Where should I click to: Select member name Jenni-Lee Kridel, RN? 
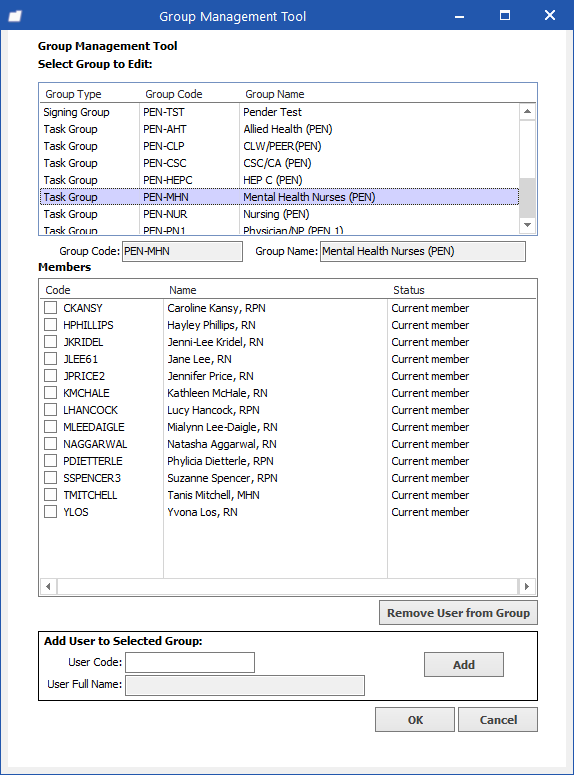pos(215,342)
